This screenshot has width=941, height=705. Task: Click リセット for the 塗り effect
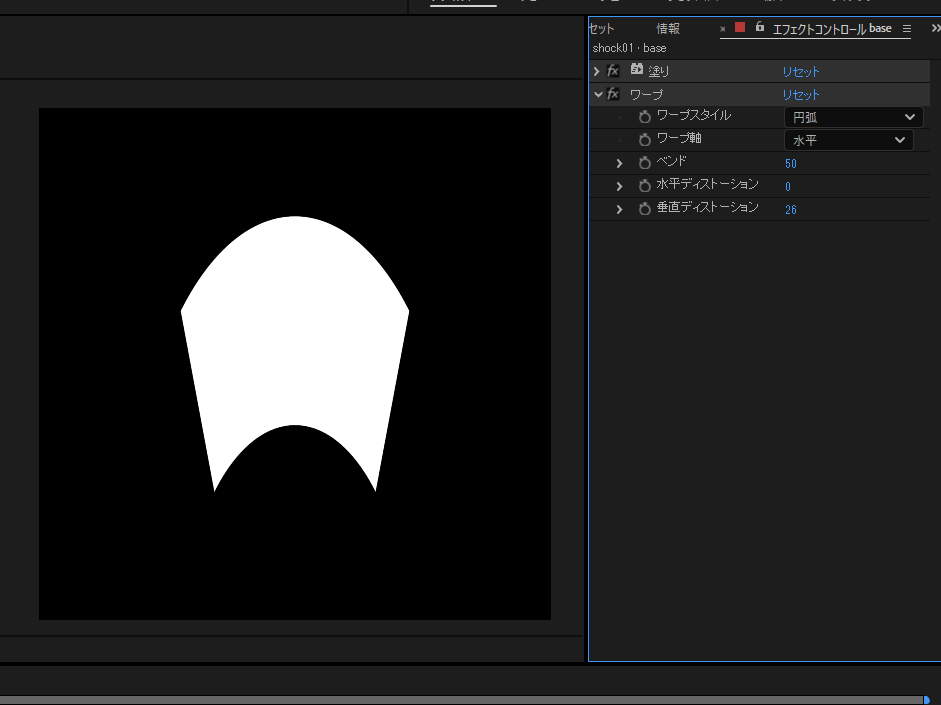[800, 72]
